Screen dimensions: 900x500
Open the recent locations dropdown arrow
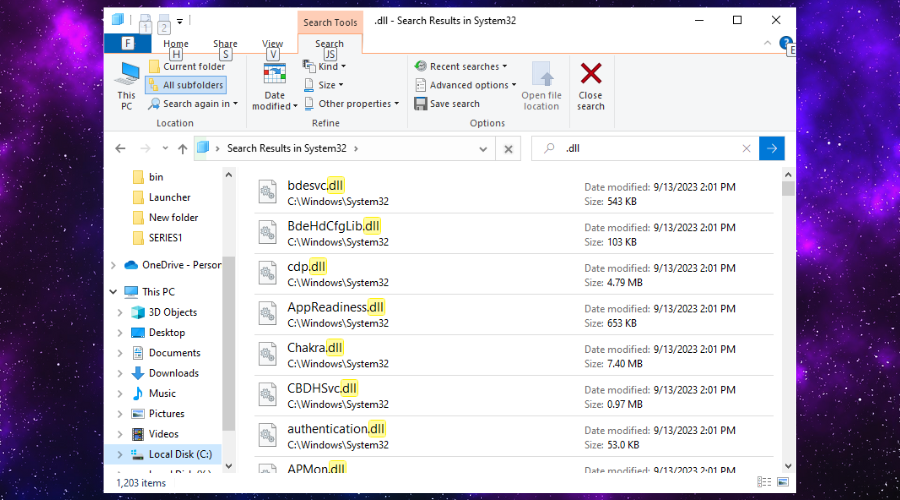coord(165,149)
